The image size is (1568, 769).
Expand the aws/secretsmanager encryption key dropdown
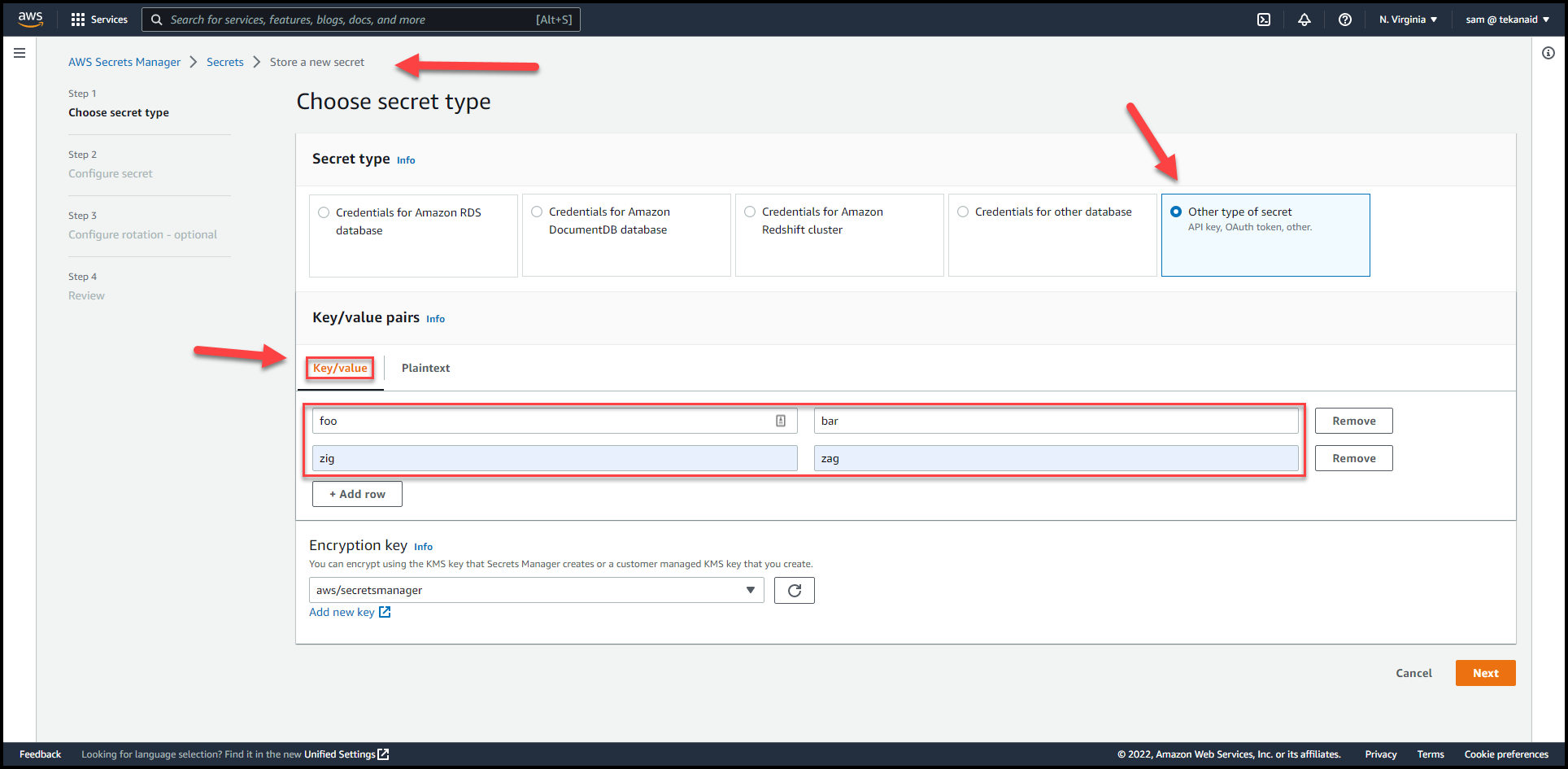pos(749,590)
